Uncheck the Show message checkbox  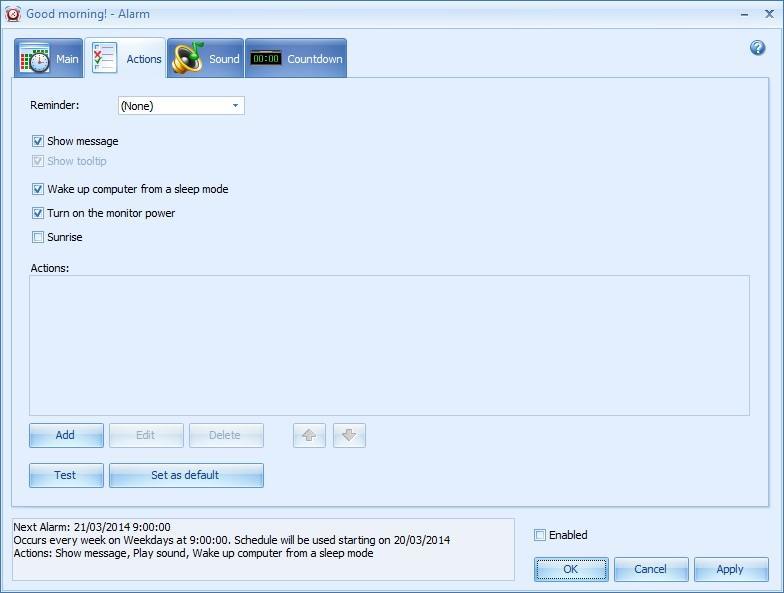[x=38, y=141]
